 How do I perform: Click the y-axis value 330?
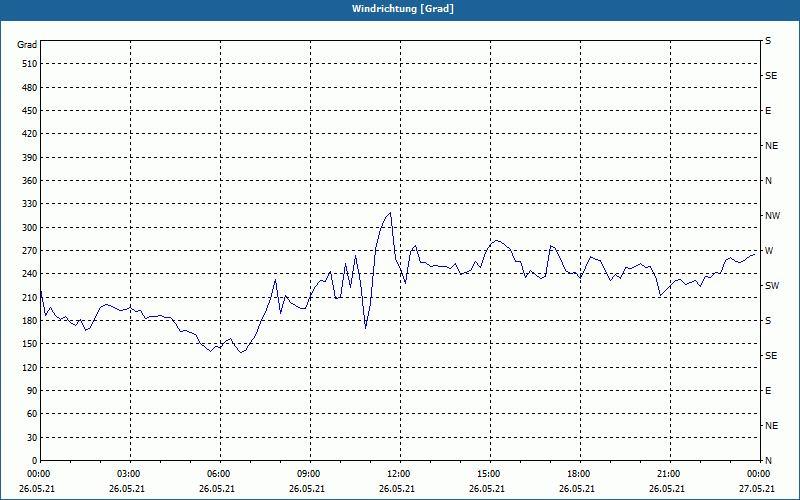[29, 204]
